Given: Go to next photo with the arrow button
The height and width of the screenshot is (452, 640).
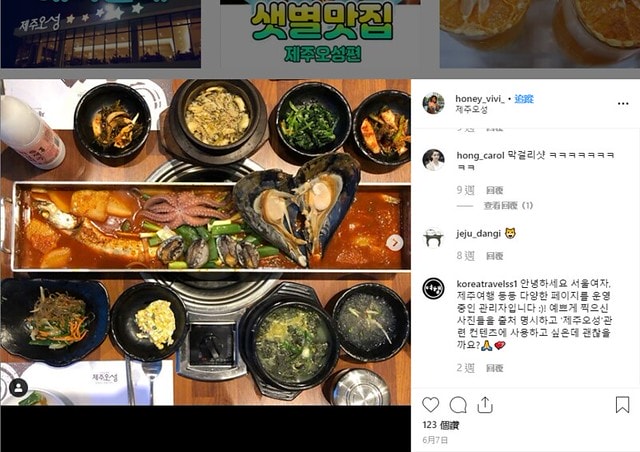Looking at the screenshot, I should 395,243.
